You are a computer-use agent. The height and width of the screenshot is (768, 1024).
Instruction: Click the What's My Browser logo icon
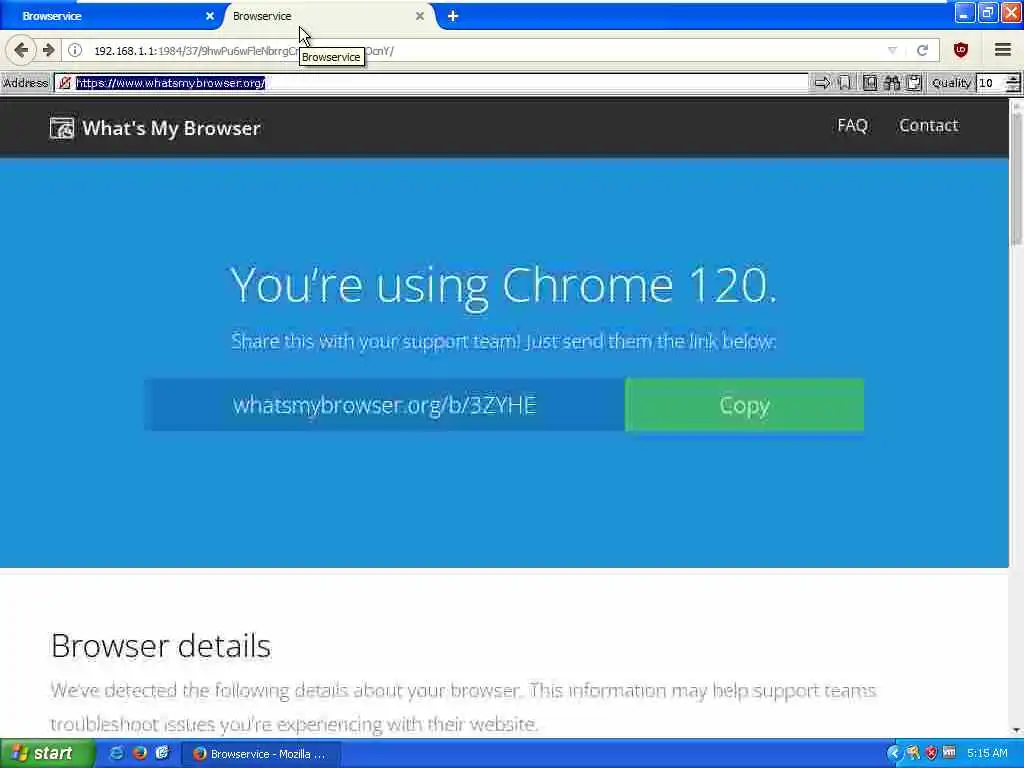pyautogui.click(x=62, y=128)
